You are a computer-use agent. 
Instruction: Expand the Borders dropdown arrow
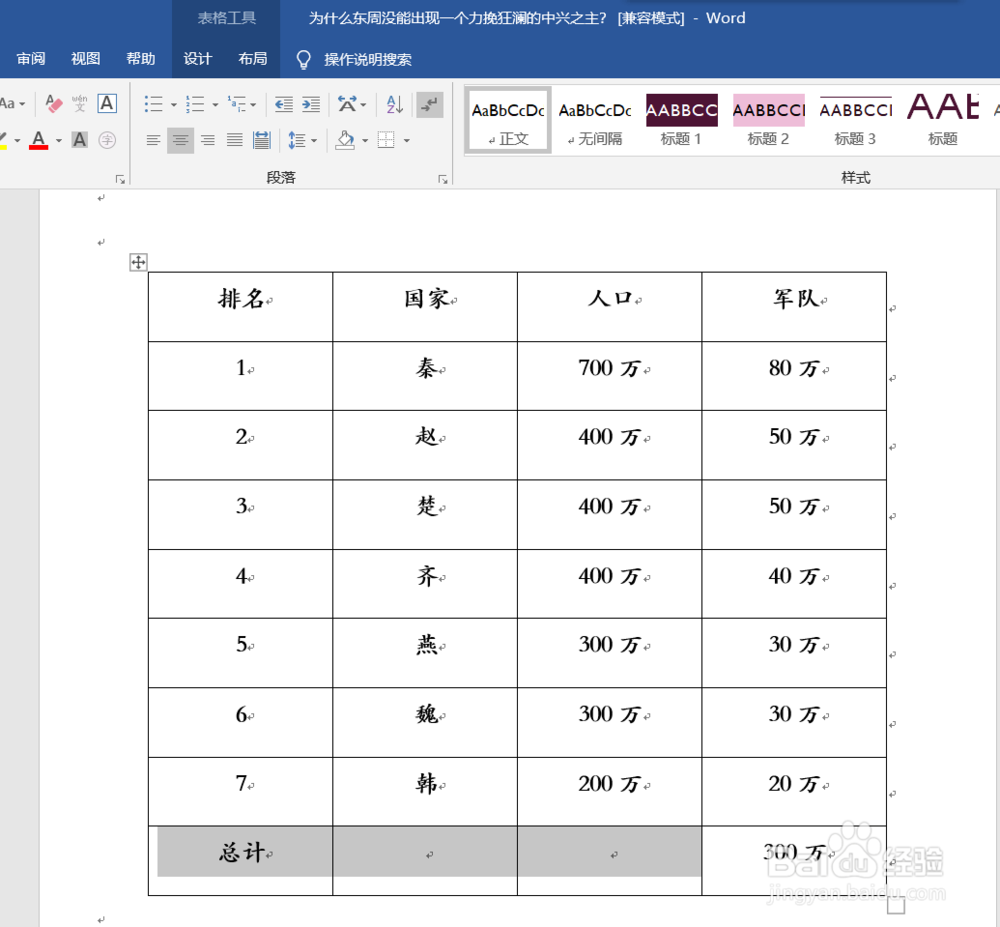406,140
